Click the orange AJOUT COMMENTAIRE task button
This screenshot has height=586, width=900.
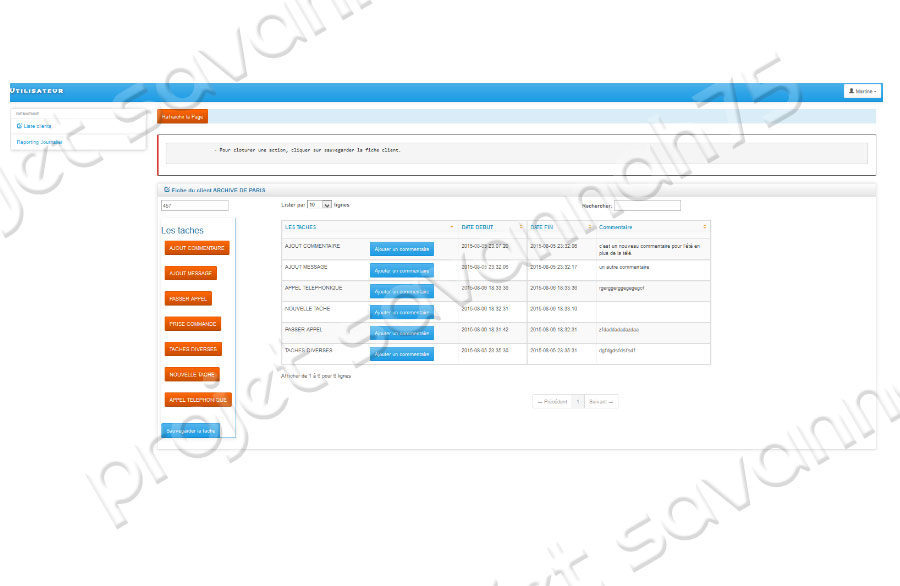(197, 247)
